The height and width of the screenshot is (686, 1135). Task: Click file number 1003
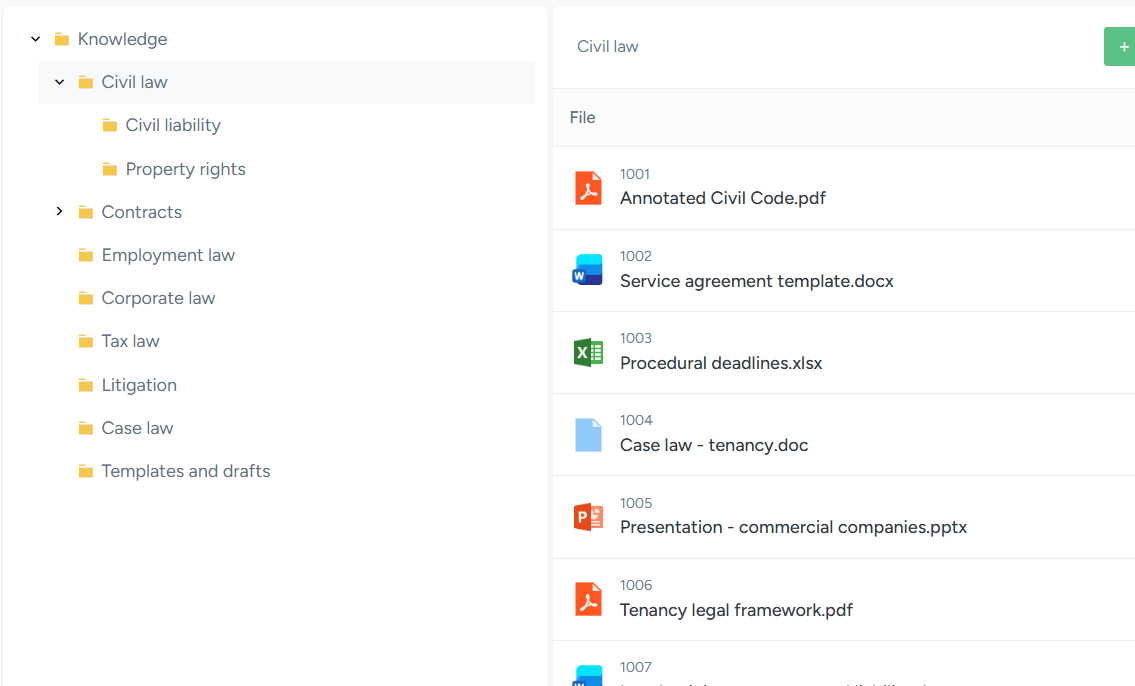636,338
